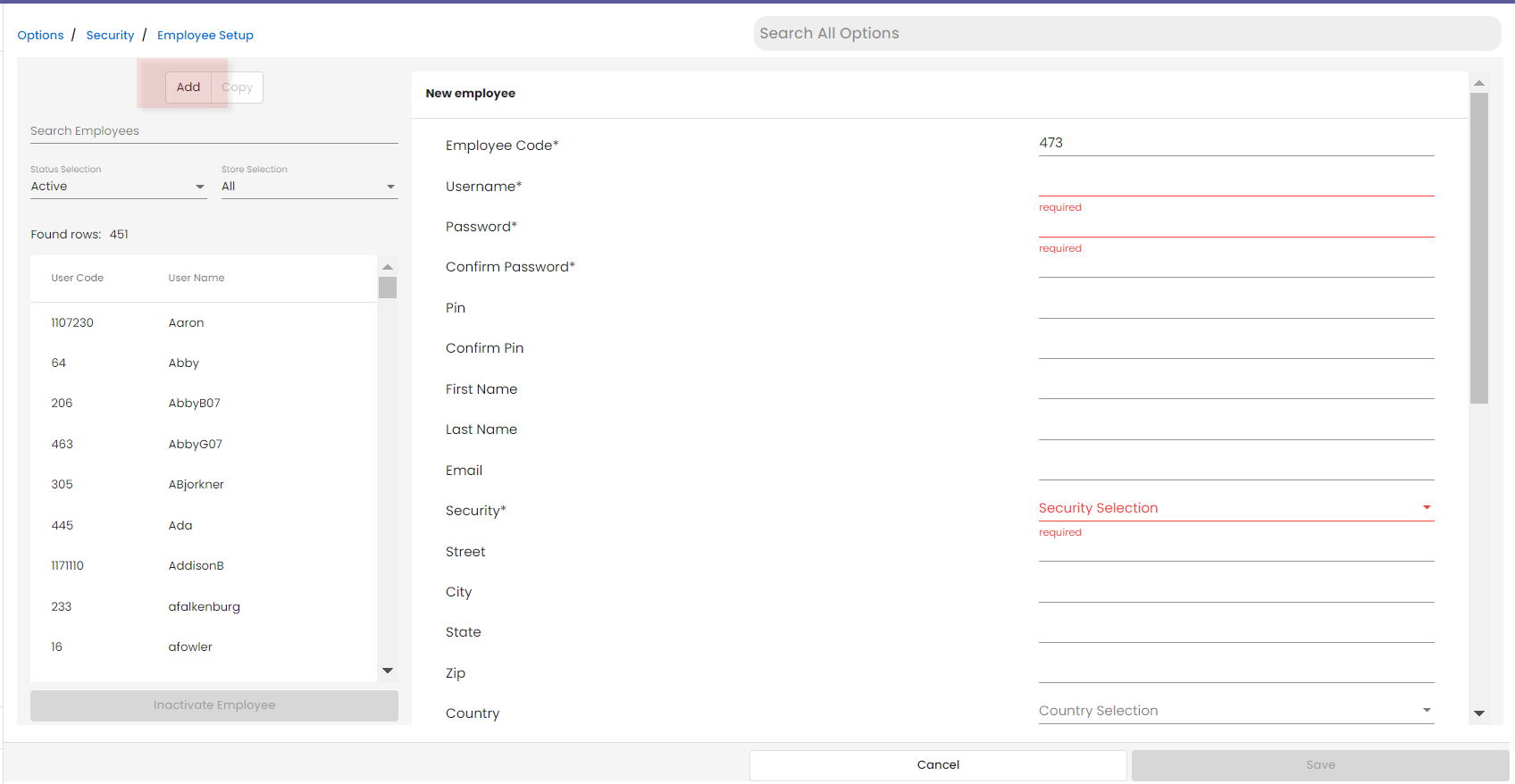Viewport: 1515px width, 784px height.
Task: Click the Street input field
Action: 1236,549
